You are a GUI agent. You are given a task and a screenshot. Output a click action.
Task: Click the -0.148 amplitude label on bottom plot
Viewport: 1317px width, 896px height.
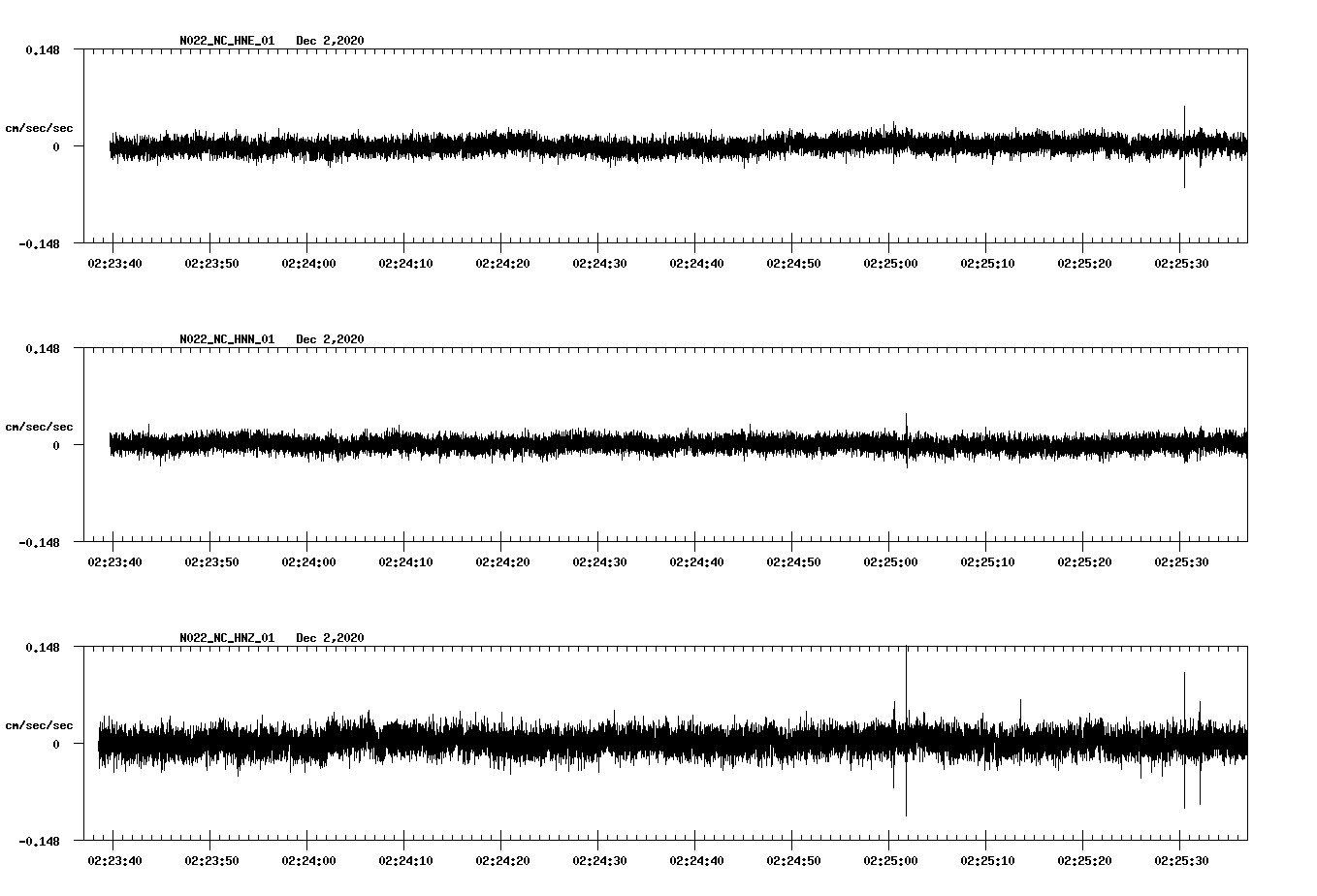[40, 842]
